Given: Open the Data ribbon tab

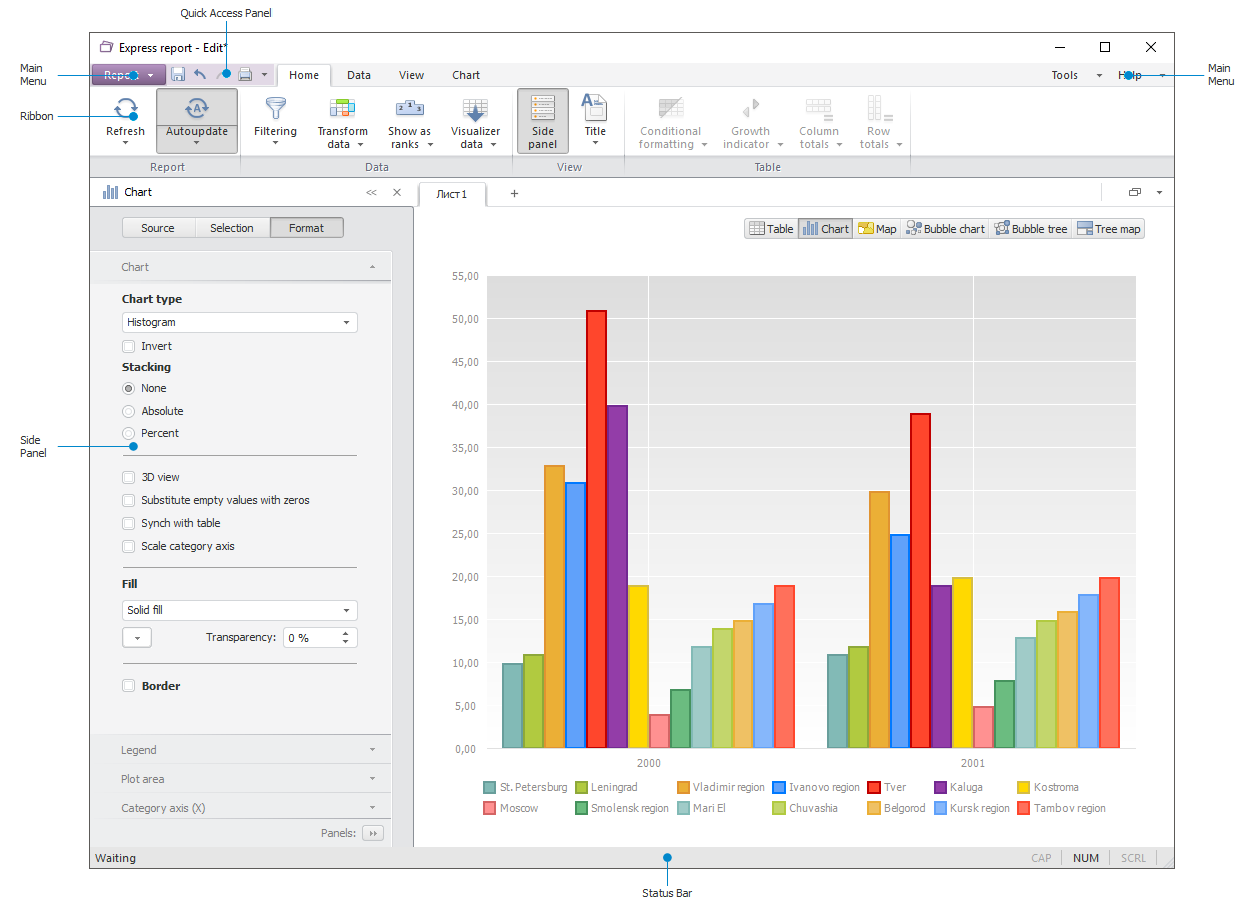Looking at the screenshot, I should 359,75.
